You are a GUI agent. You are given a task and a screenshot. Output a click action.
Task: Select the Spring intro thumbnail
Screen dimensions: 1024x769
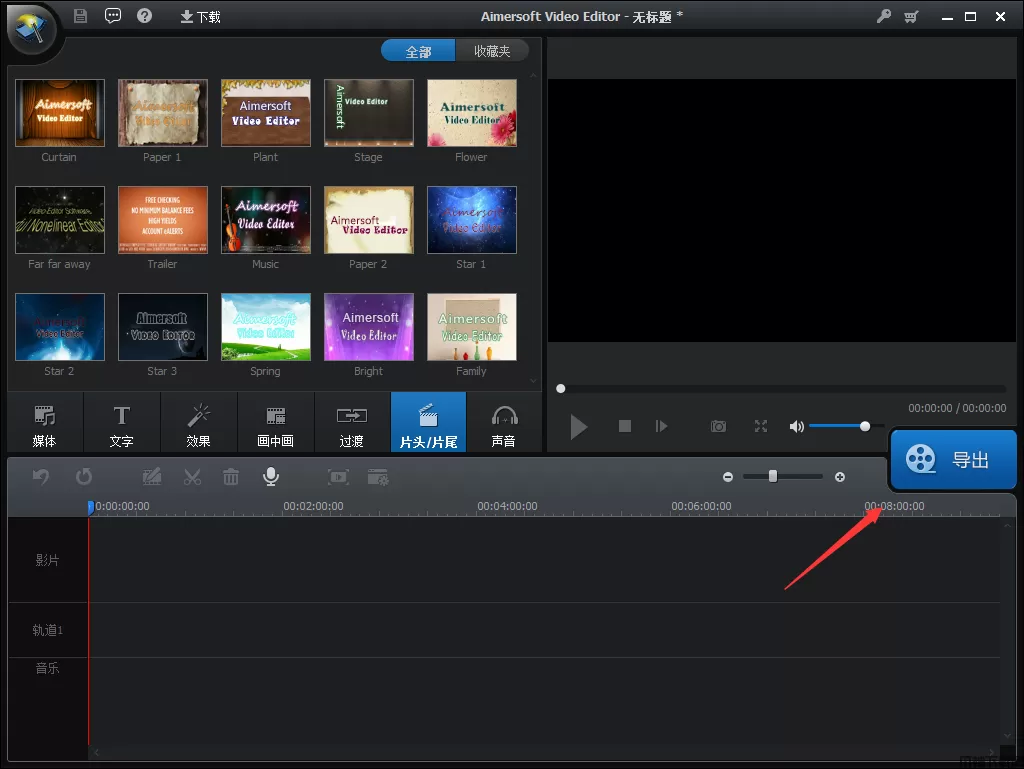tap(265, 327)
